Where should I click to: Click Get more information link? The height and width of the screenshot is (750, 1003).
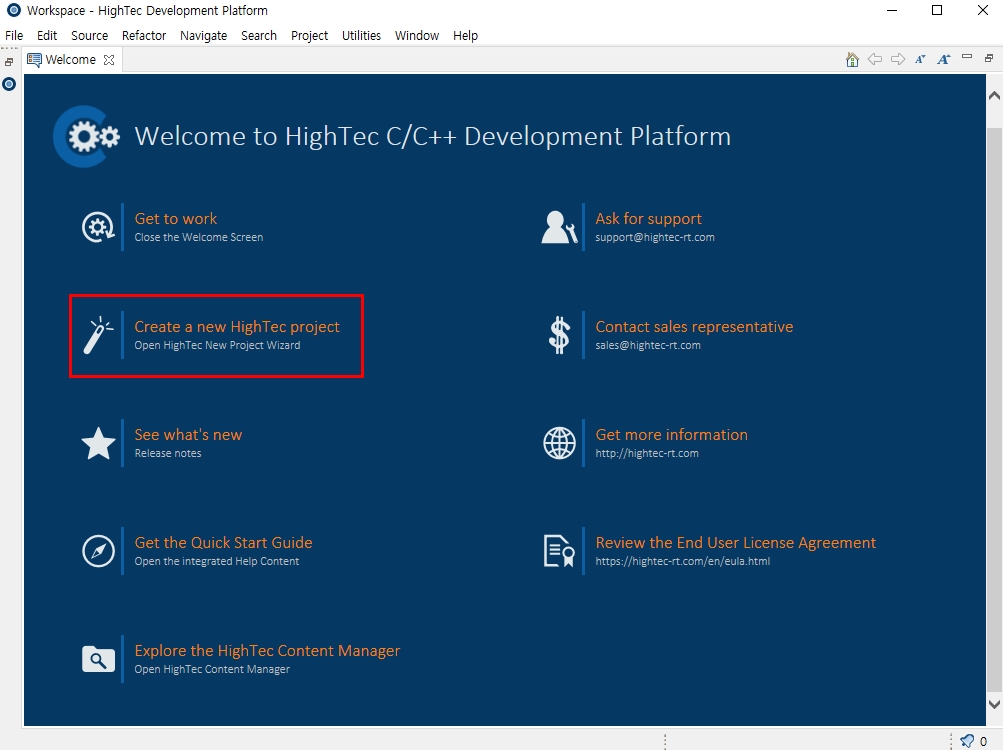672,435
